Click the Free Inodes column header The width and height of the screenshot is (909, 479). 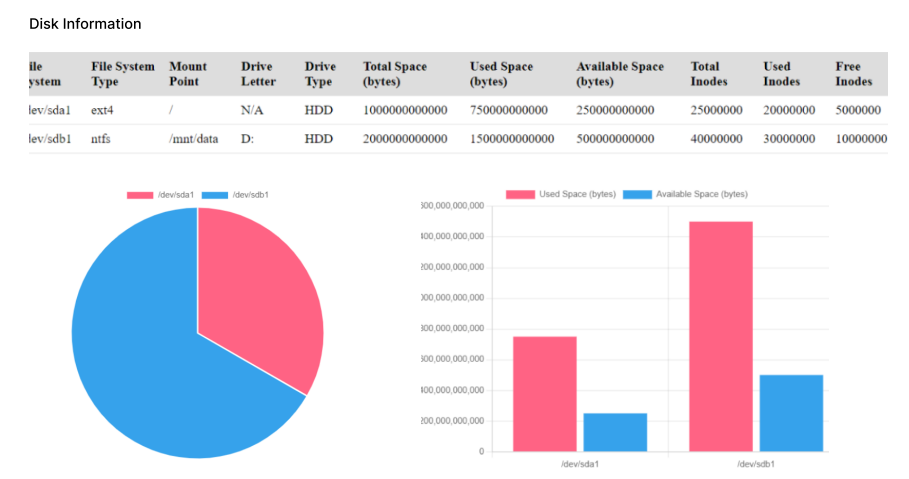[853, 74]
